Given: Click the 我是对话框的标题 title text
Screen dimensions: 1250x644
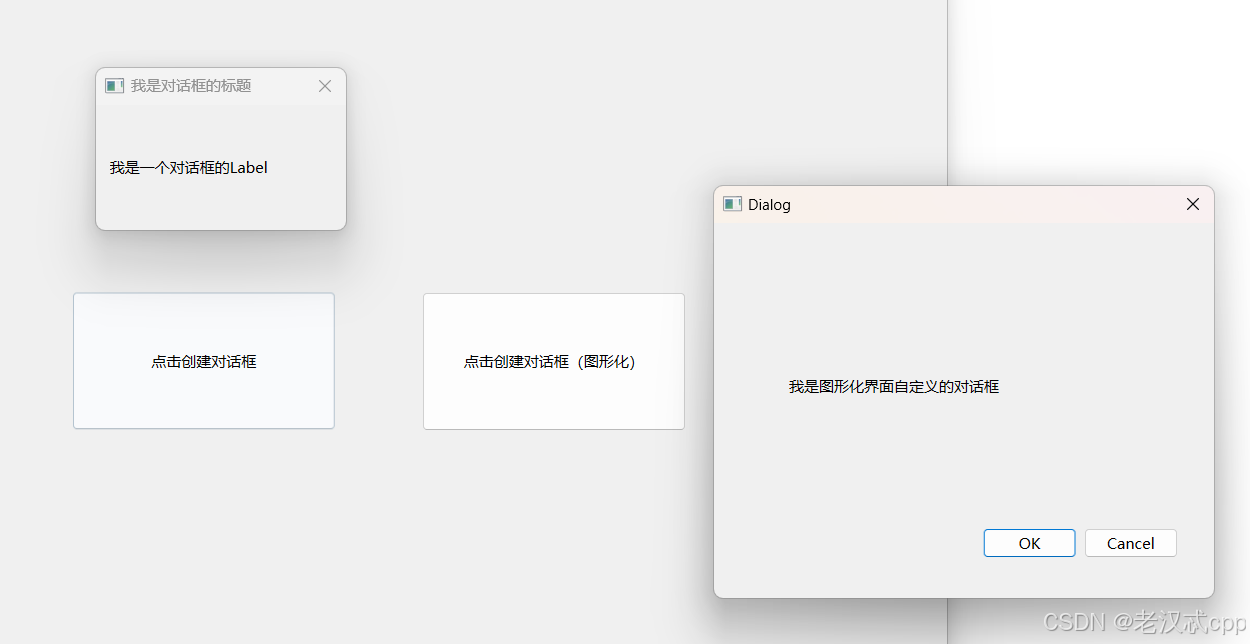Looking at the screenshot, I should pyautogui.click(x=191, y=86).
